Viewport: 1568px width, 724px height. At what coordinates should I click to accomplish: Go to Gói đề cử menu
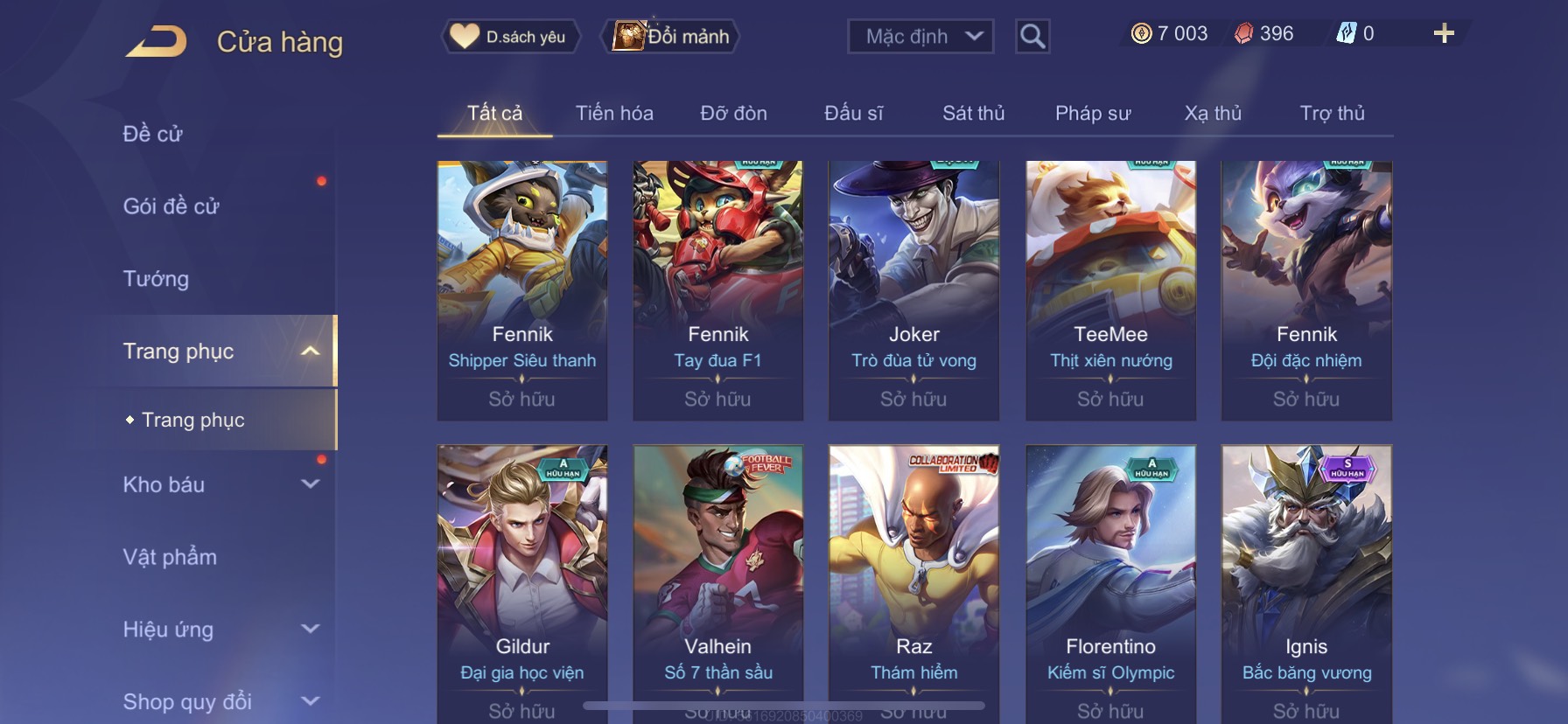point(171,206)
